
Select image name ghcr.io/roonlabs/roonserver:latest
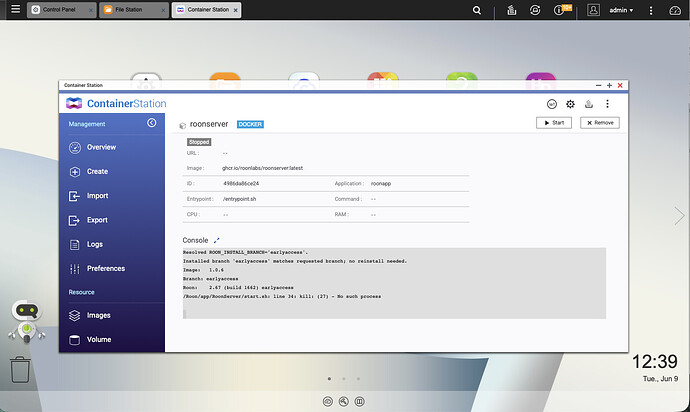(x=262, y=168)
